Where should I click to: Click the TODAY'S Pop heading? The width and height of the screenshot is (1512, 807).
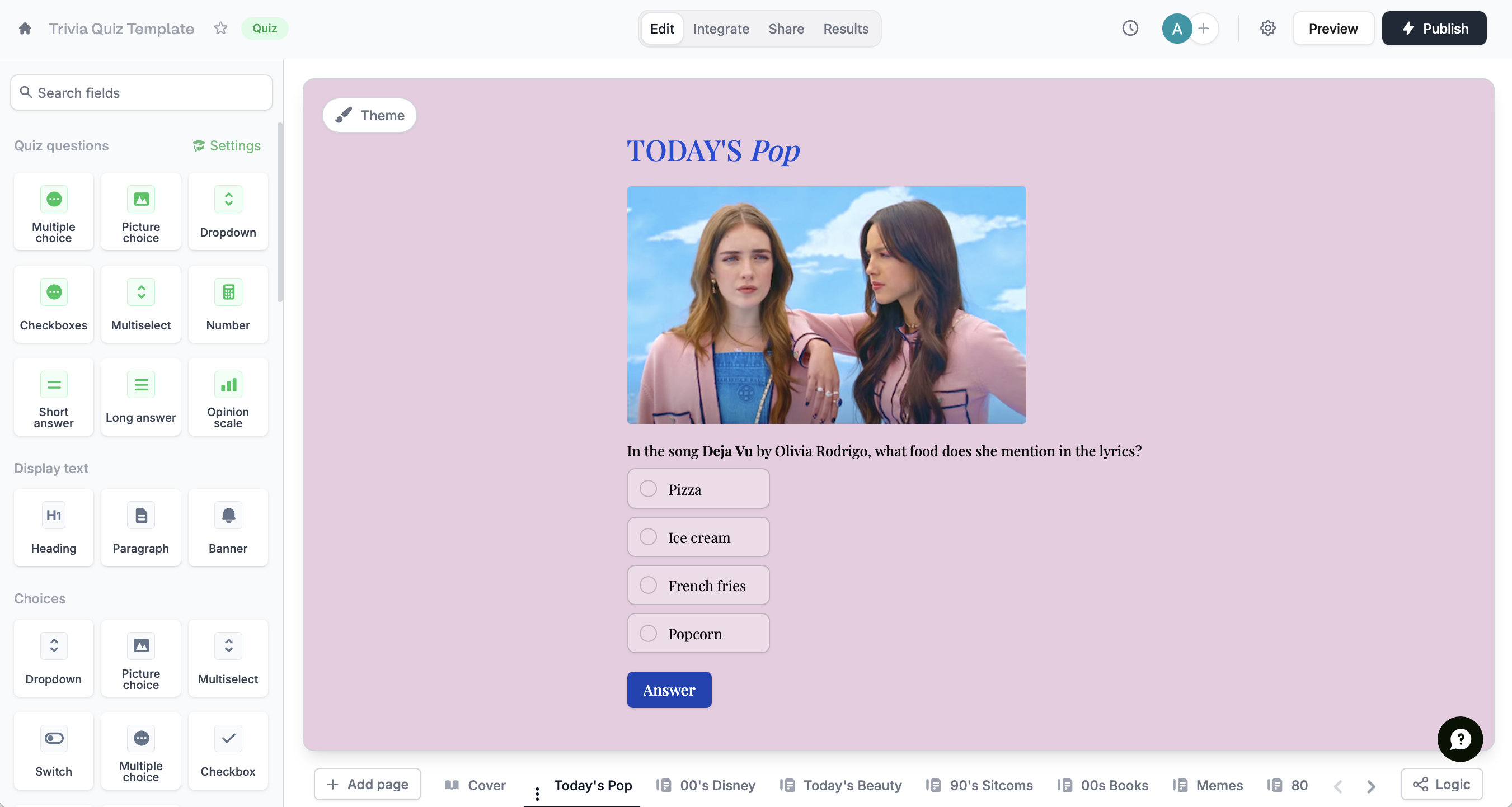[713, 151]
